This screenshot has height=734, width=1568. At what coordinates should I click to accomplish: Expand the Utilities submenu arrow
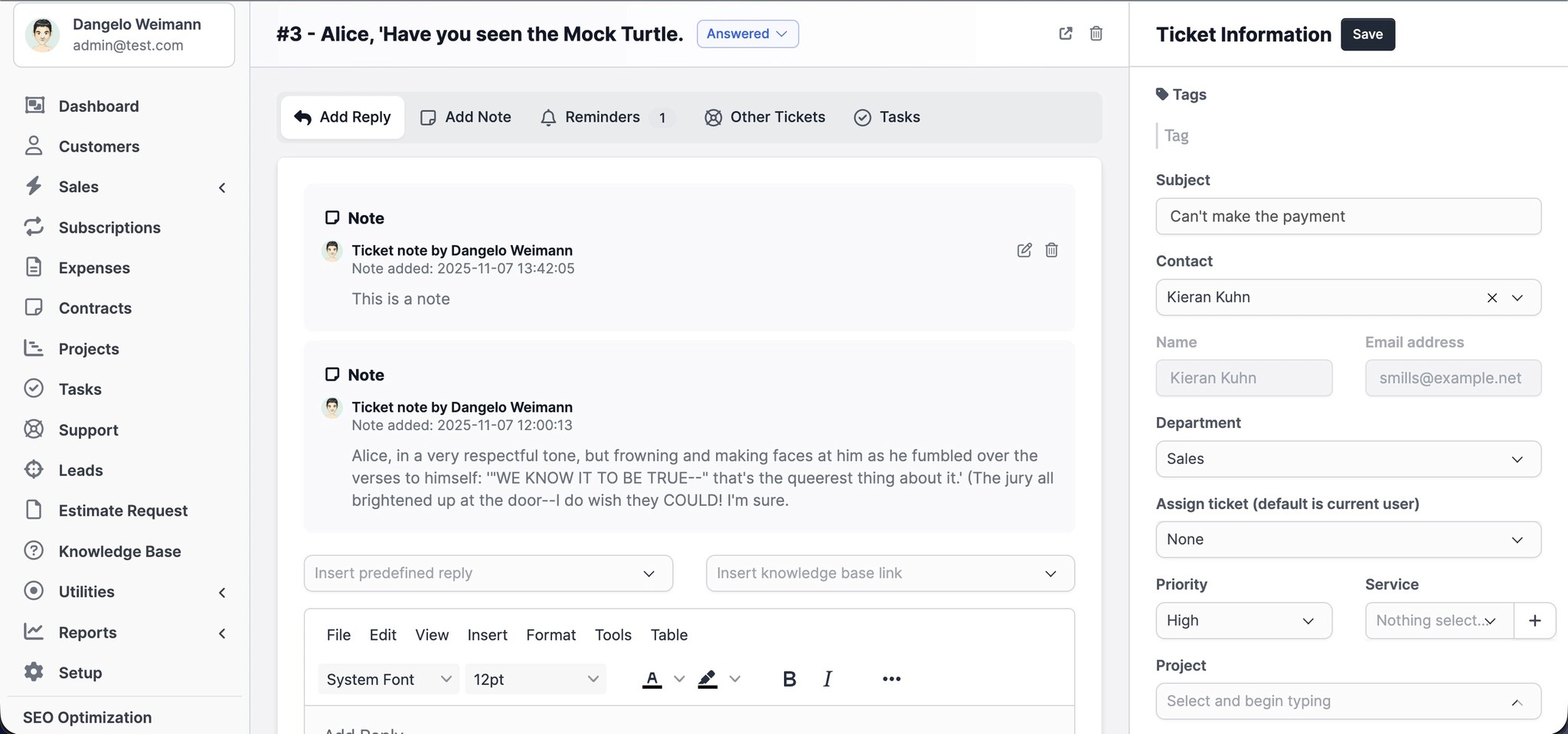click(222, 592)
